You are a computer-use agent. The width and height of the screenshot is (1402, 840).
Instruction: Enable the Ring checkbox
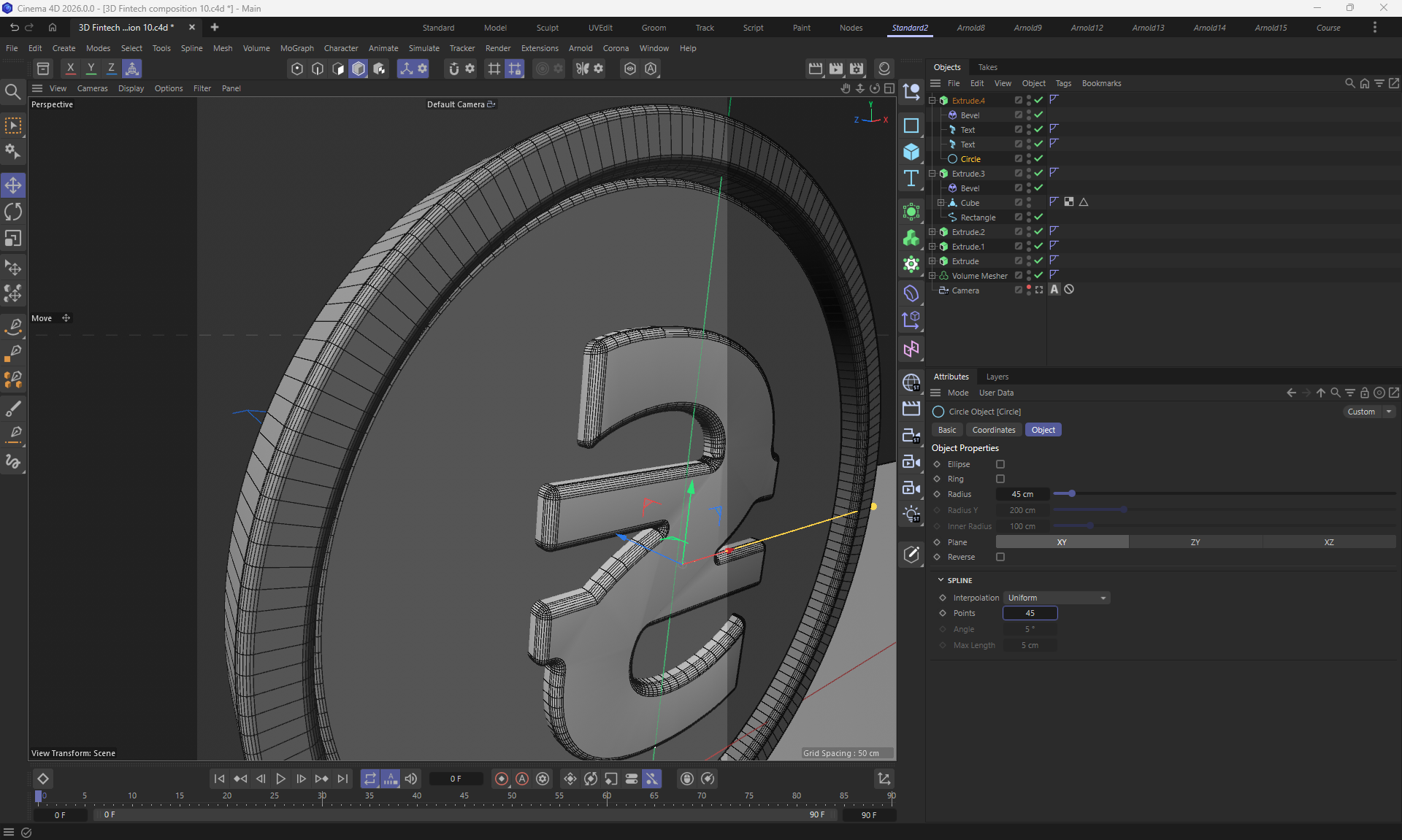coord(1000,479)
